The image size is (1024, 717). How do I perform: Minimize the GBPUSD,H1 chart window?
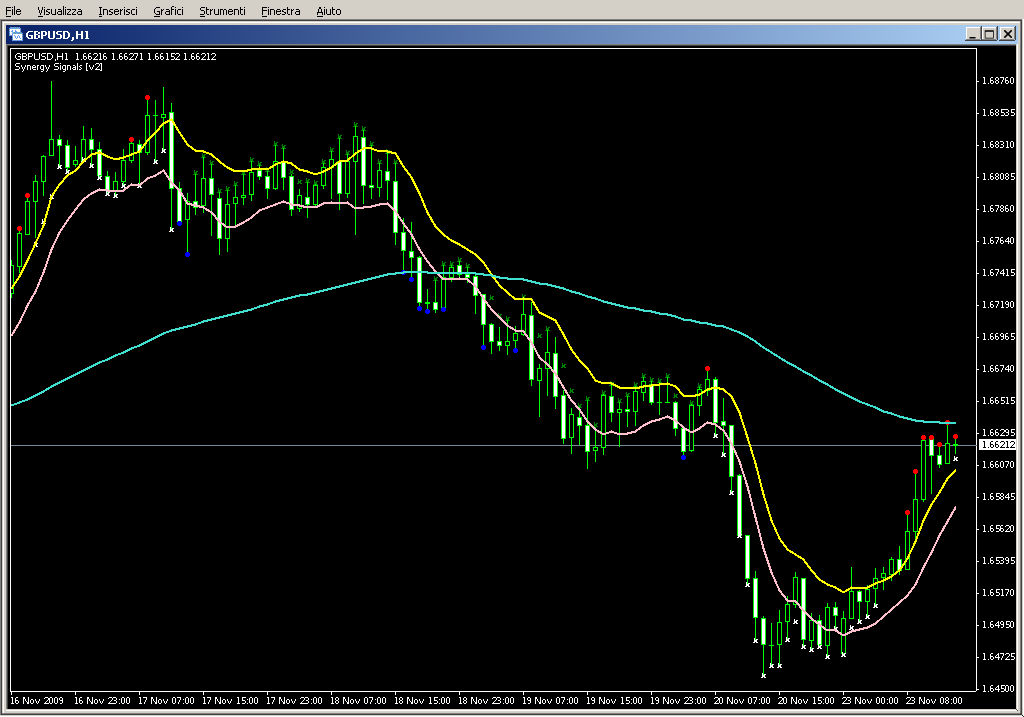973,34
